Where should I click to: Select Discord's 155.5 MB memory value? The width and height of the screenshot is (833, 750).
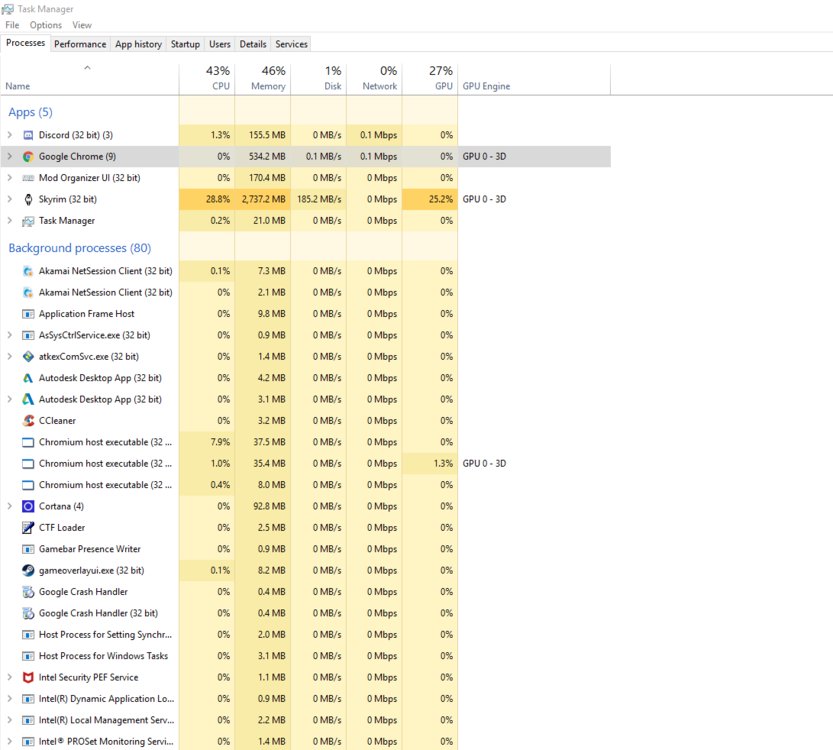pos(263,135)
